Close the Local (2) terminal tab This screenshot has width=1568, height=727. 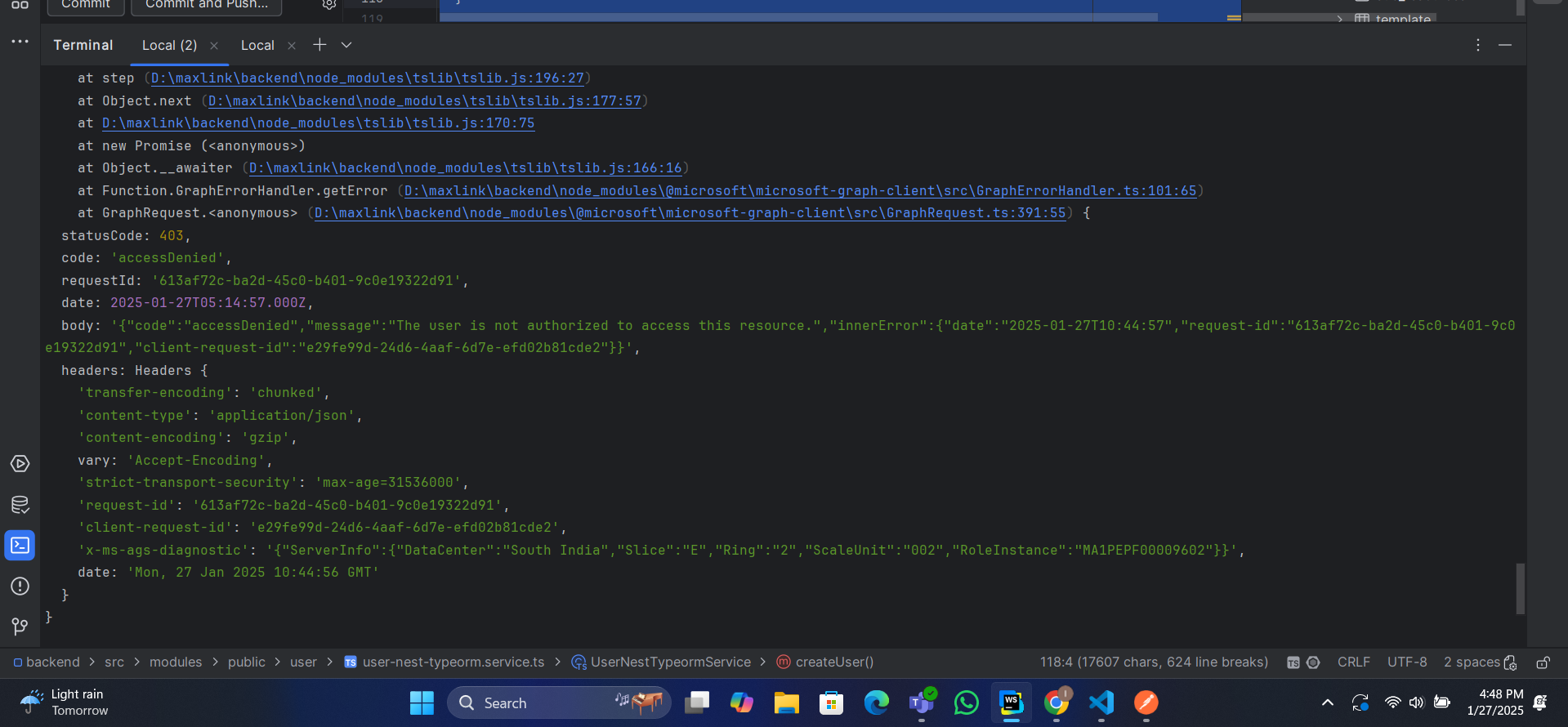point(214,46)
